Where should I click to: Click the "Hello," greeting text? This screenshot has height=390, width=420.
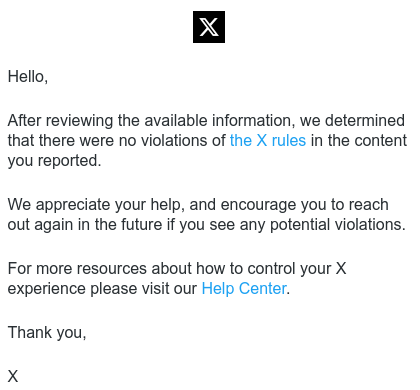(28, 77)
